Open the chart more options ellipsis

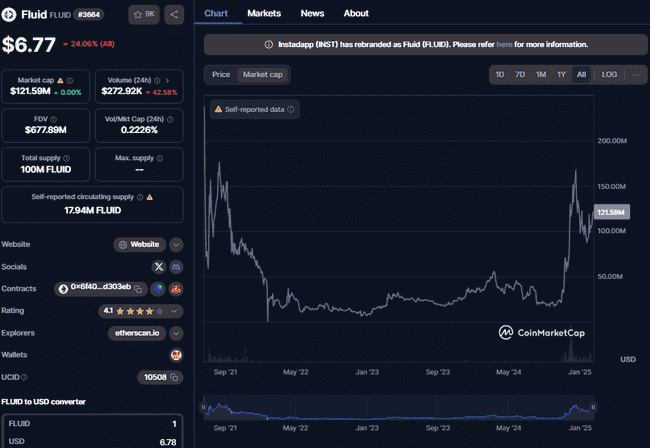(637, 75)
